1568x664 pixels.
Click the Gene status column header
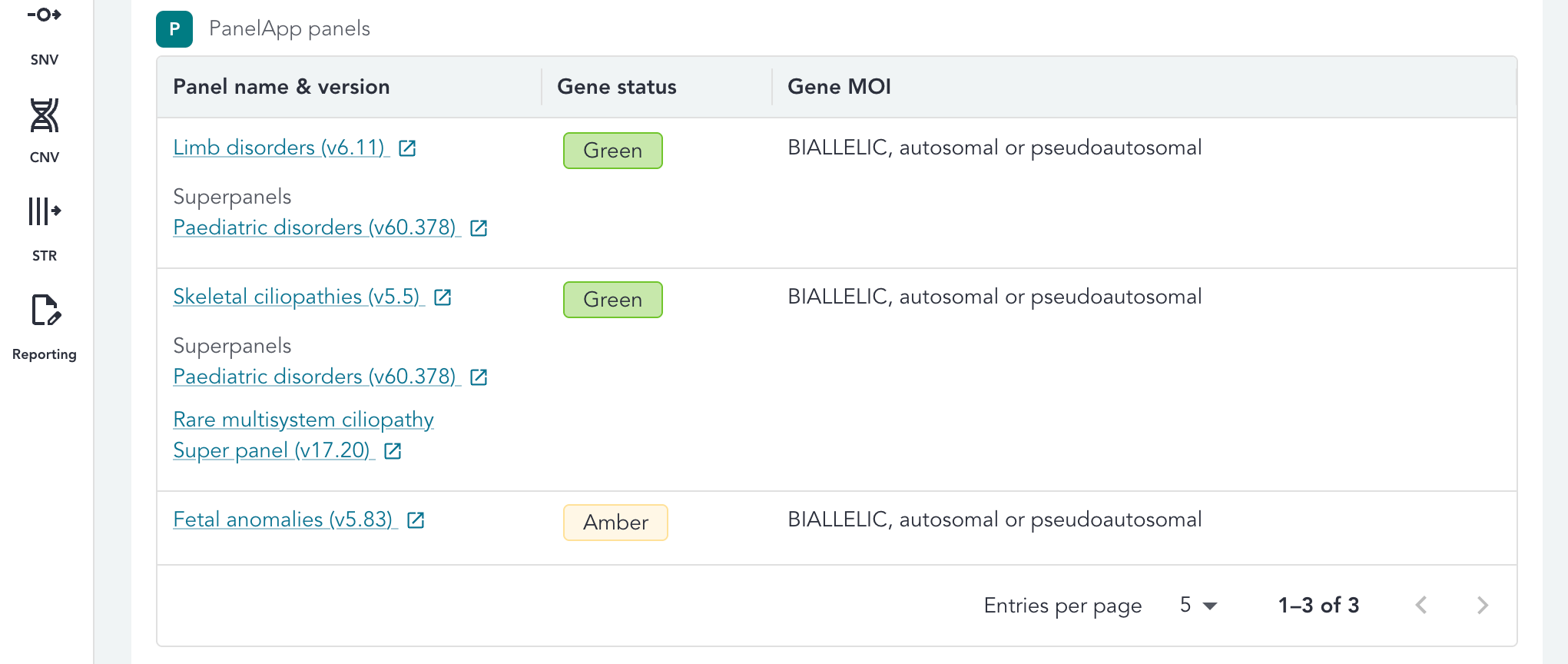tap(616, 87)
